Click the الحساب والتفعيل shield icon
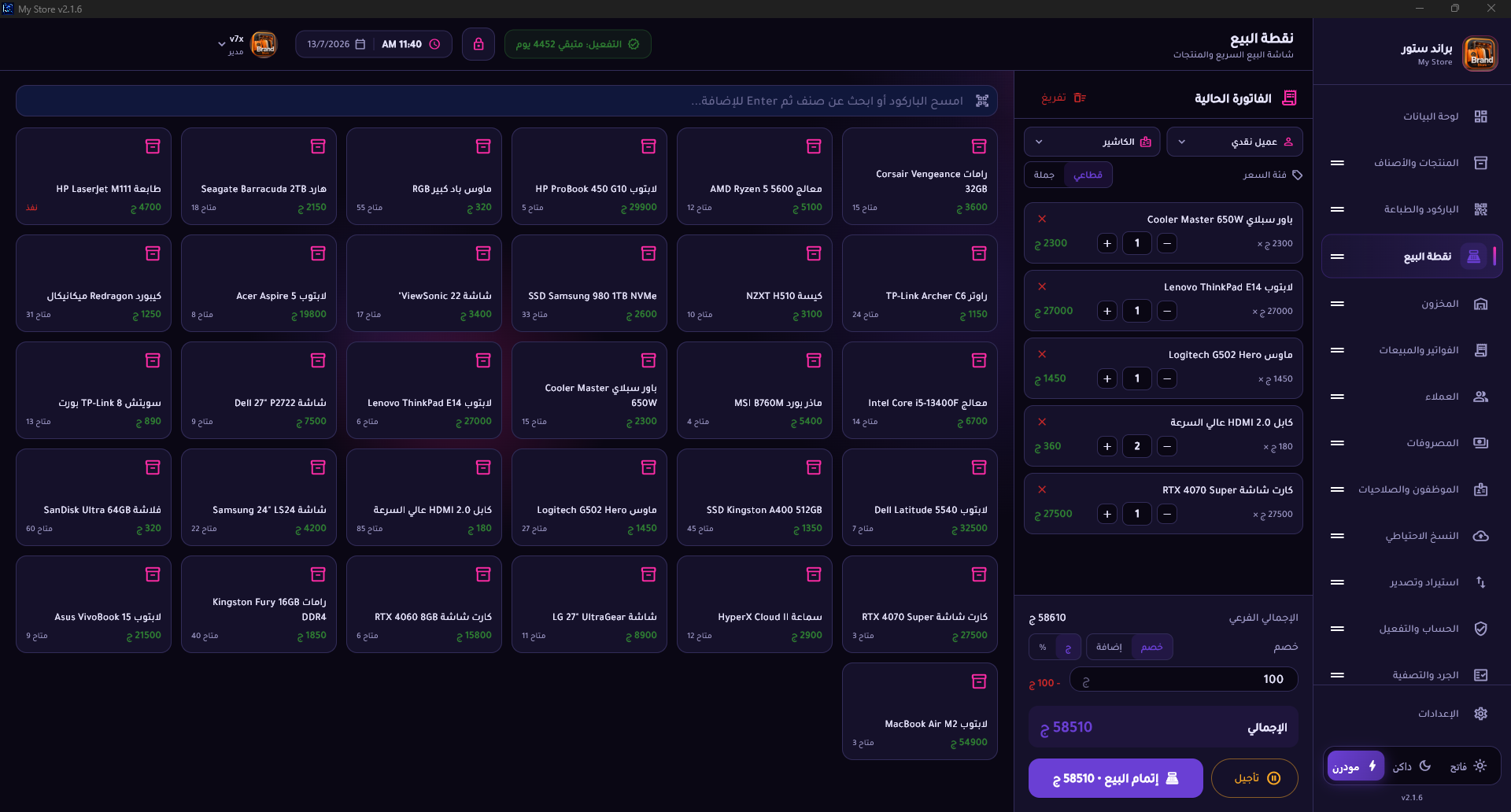Screen dimensions: 1511x812 pyautogui.click(x=1480, y=629)
